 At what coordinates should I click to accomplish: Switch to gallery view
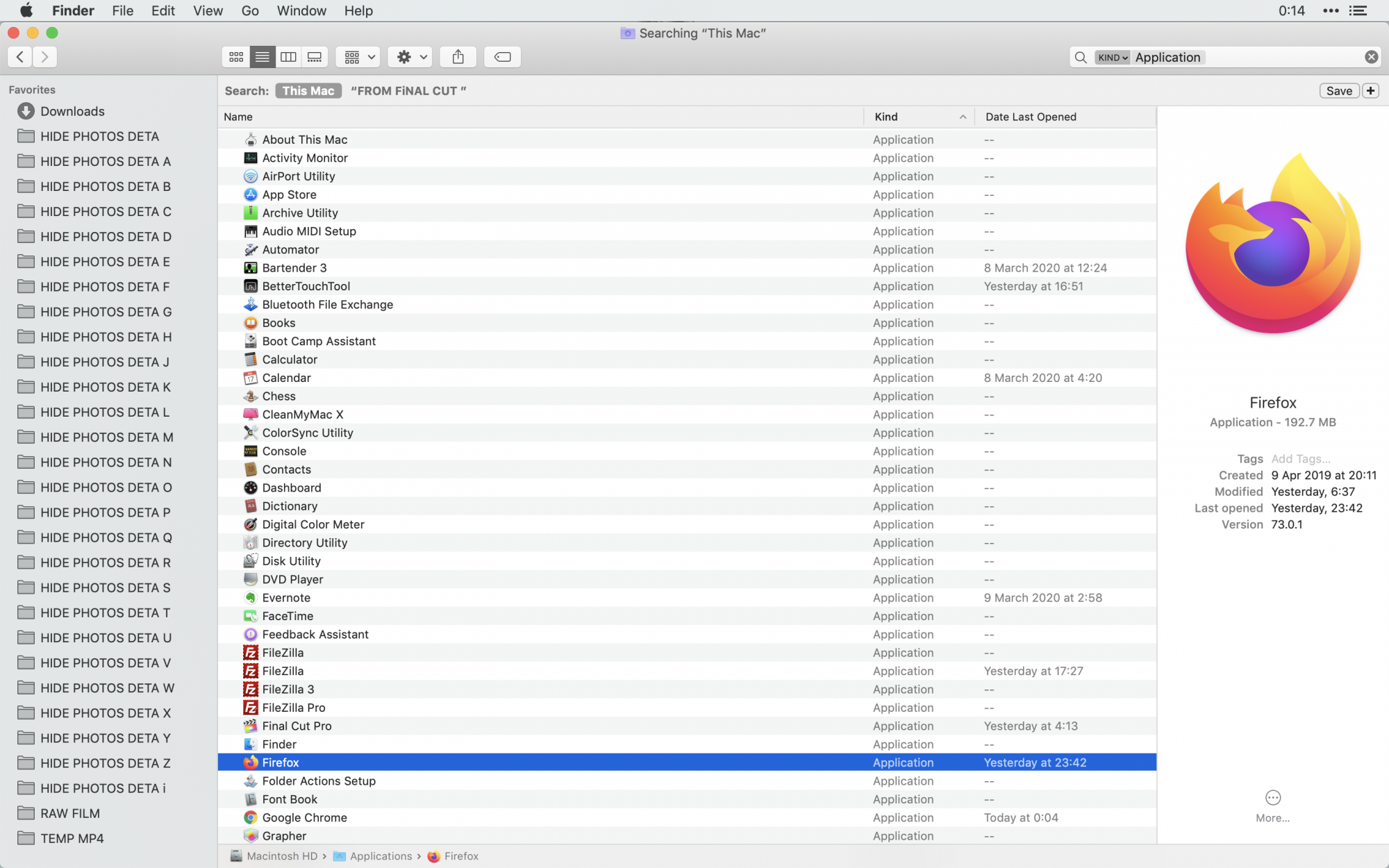(x=315, y=57)
